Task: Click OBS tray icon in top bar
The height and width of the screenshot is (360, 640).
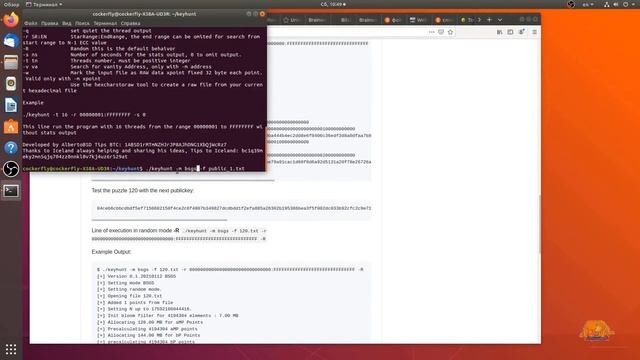Action: pos(571,4)
